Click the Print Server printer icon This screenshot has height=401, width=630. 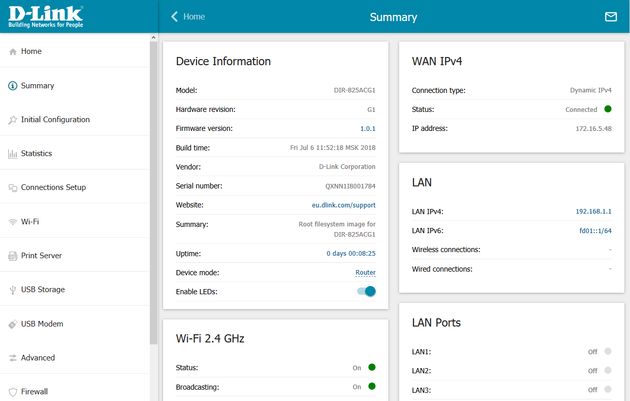13,256
